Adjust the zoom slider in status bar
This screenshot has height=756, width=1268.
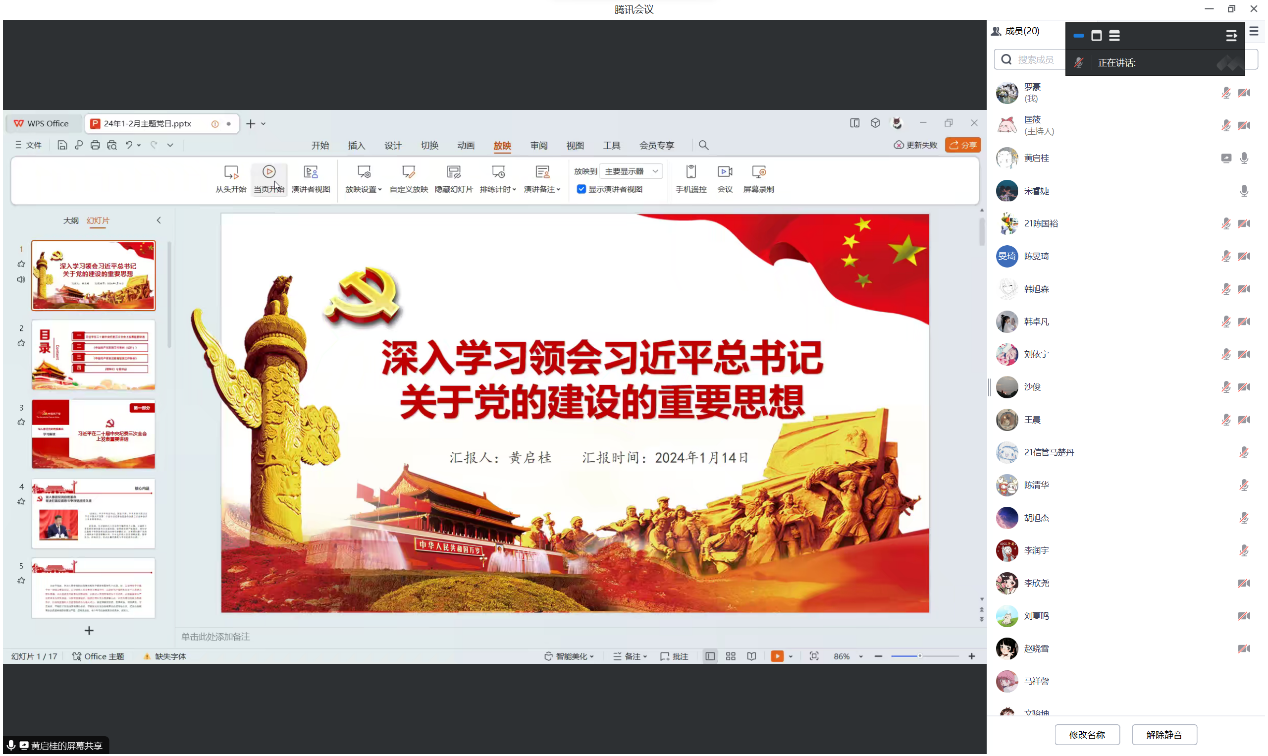tap(920, 656)
